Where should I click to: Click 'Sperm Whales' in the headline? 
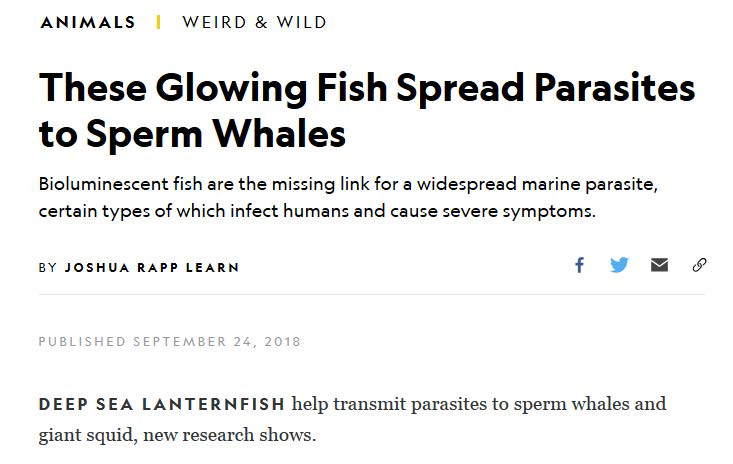point(216,133)
